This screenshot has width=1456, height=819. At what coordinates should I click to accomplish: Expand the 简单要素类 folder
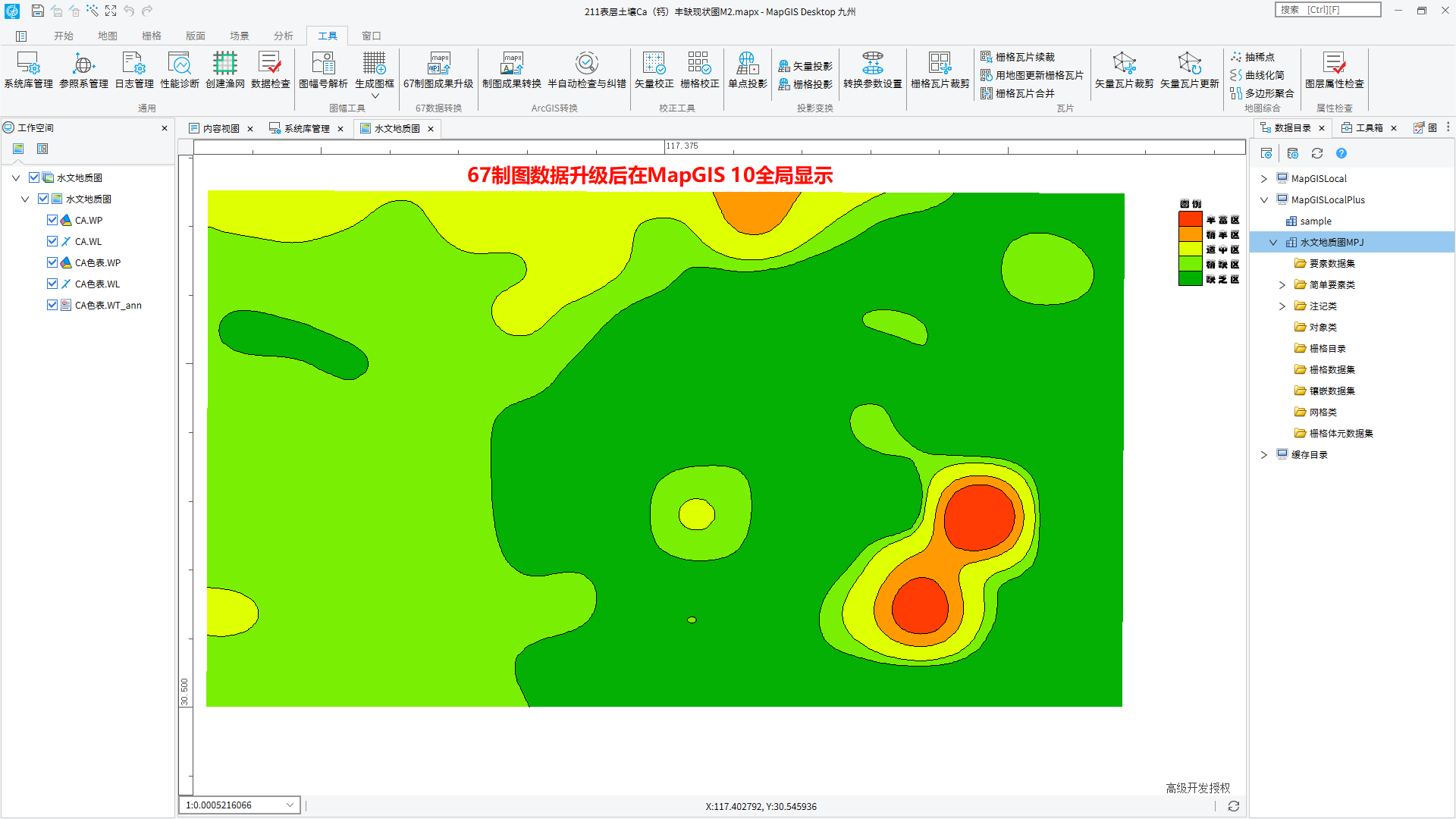coord(1282,285)
